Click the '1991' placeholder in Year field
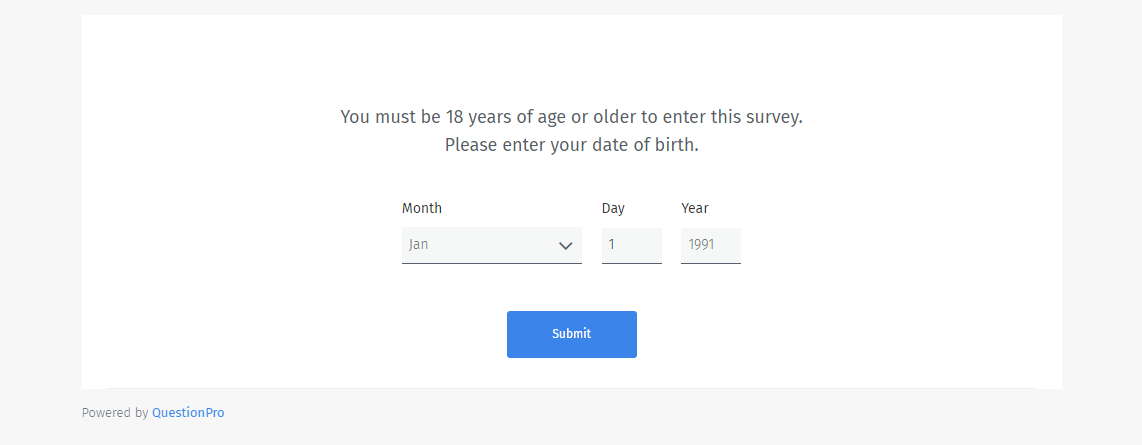The height and width of the screenshot is (445, 1142). [x=701, y=244]
